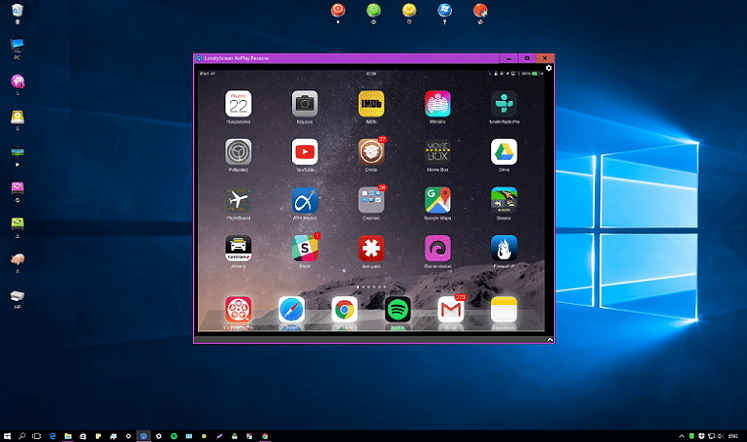
Task: Switch the ENG input language indicator
Action: point(733,436)
